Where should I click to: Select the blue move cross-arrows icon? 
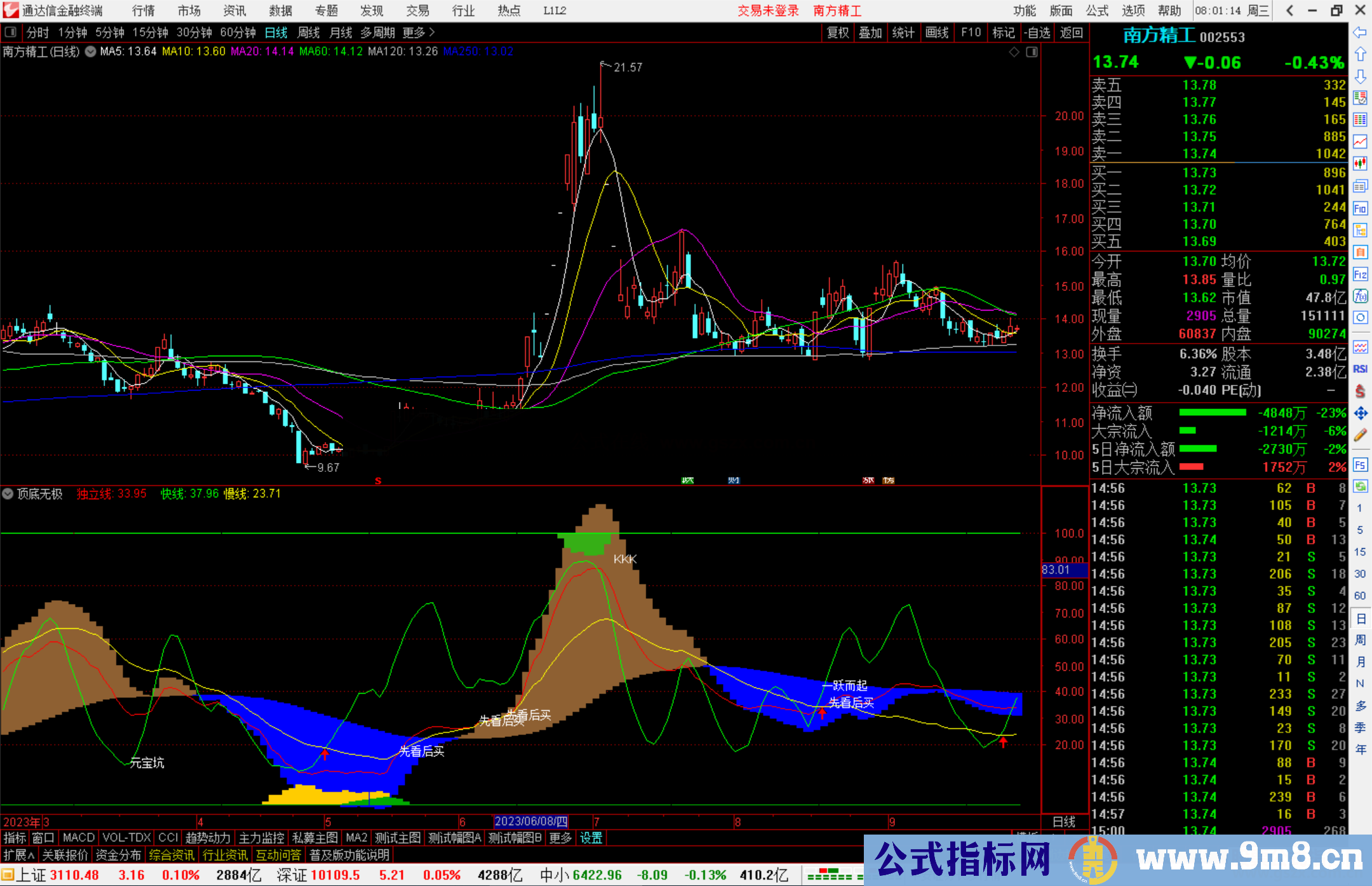(1360, 413)
